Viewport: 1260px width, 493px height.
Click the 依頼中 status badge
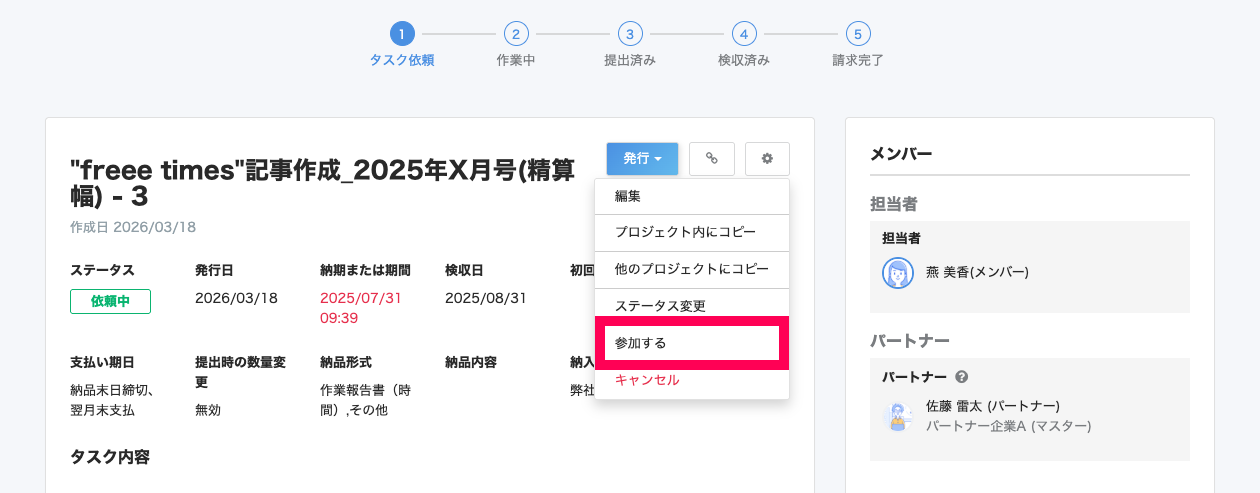click(110, 301)
